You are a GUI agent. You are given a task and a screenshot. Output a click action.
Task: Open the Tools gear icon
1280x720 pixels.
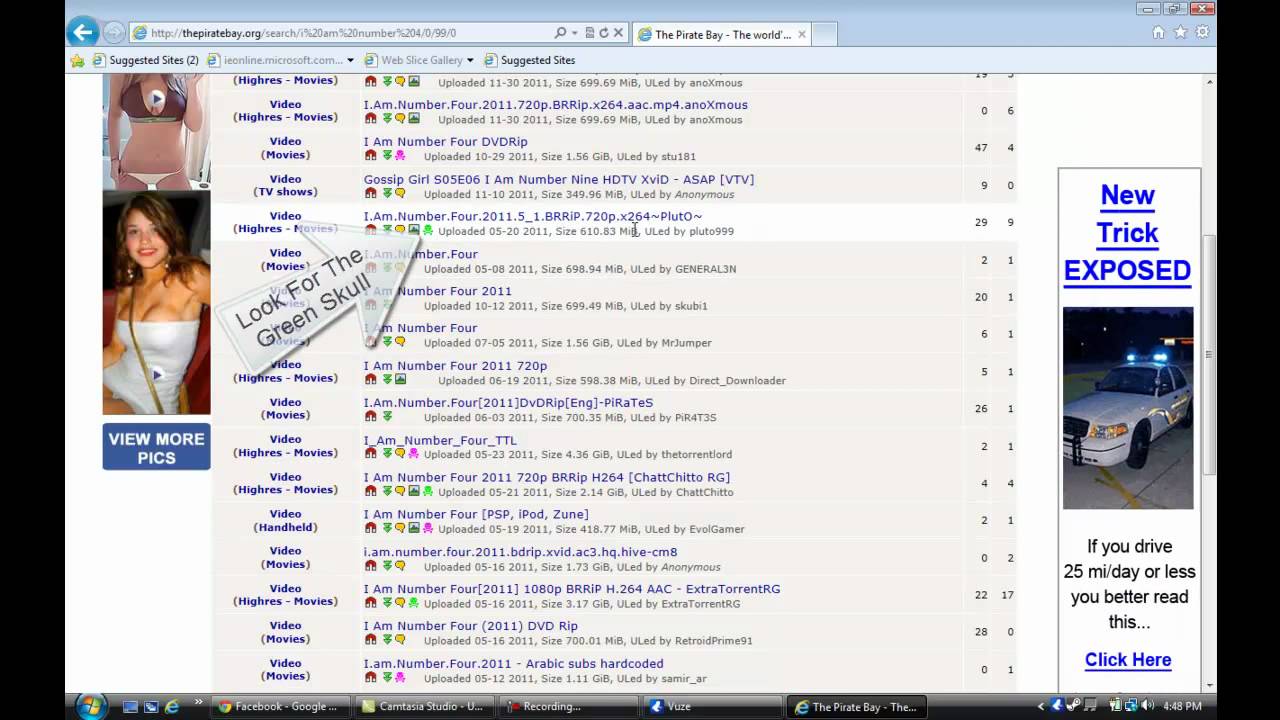1202,32
